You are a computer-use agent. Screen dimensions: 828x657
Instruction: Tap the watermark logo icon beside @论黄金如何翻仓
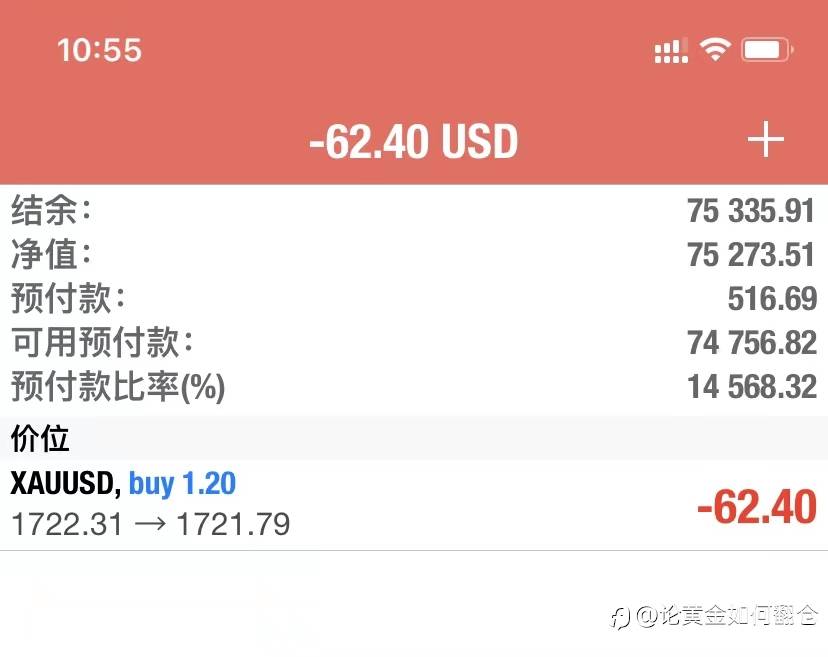pyautogui.click(x=621, y=615)
